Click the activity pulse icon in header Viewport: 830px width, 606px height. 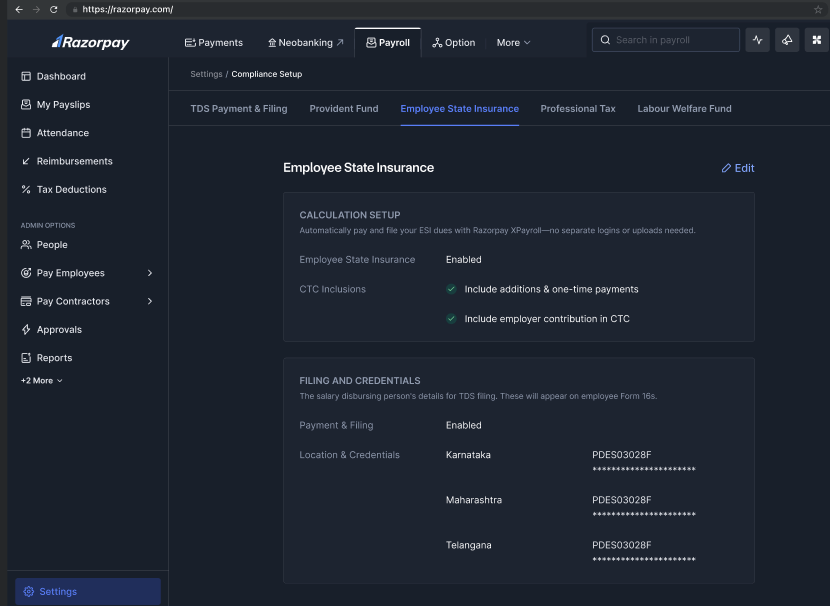pos(758,40)
